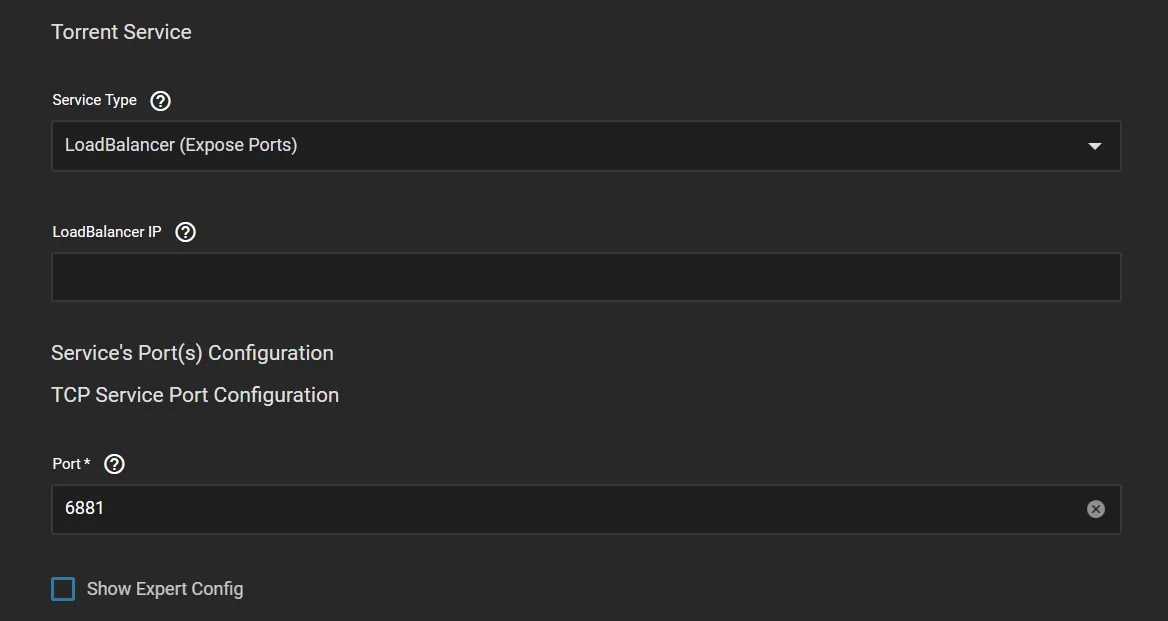
Task: Click the question mark beside Service Type
Action: [x=160, y=100]
